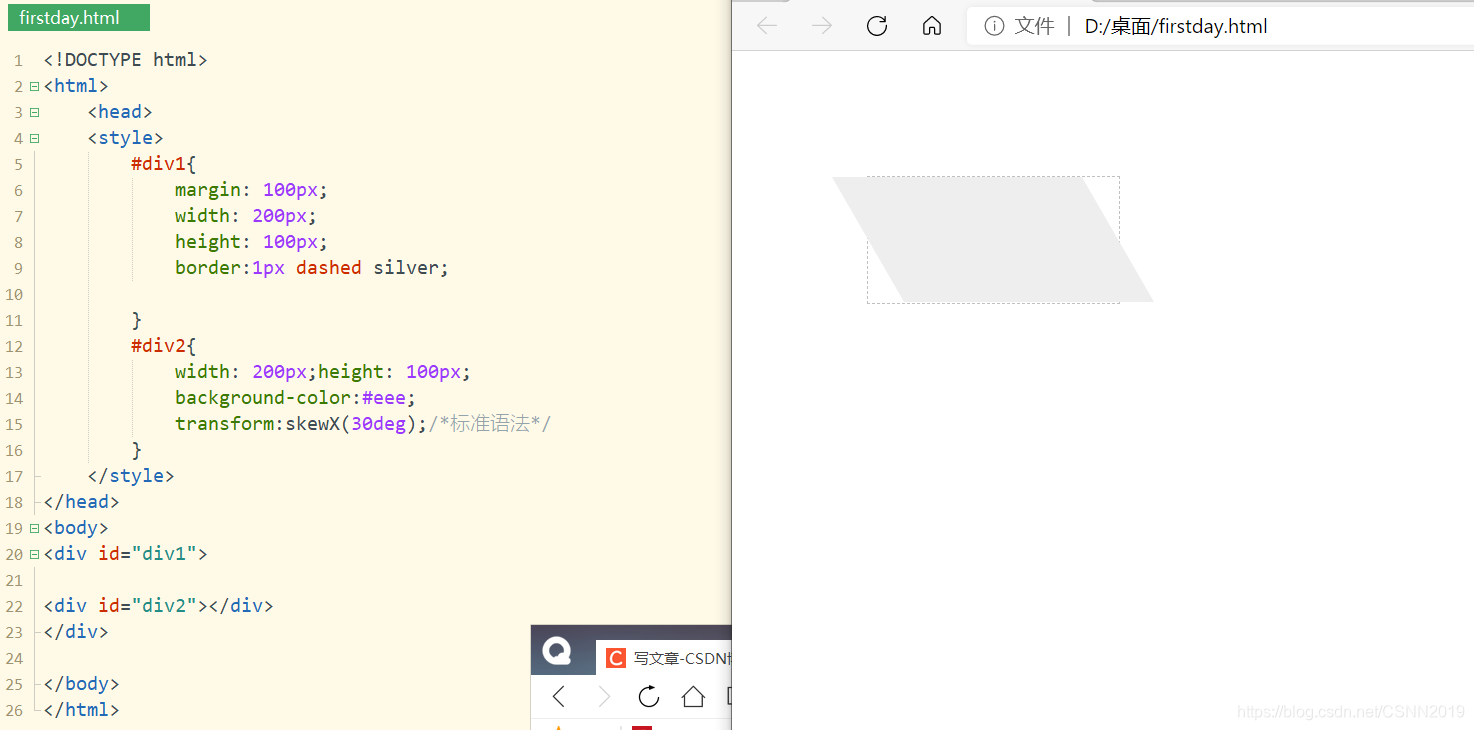Click the #div1{ selector text
The height and width of the screenshot is (730, 1474).
(x=164, y=164)
